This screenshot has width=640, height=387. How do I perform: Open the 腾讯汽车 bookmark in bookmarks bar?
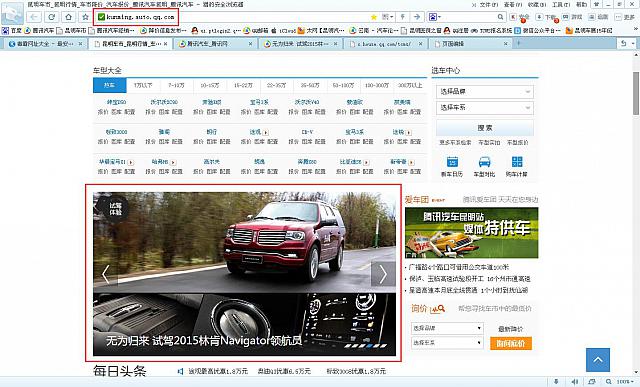[39, 31]
